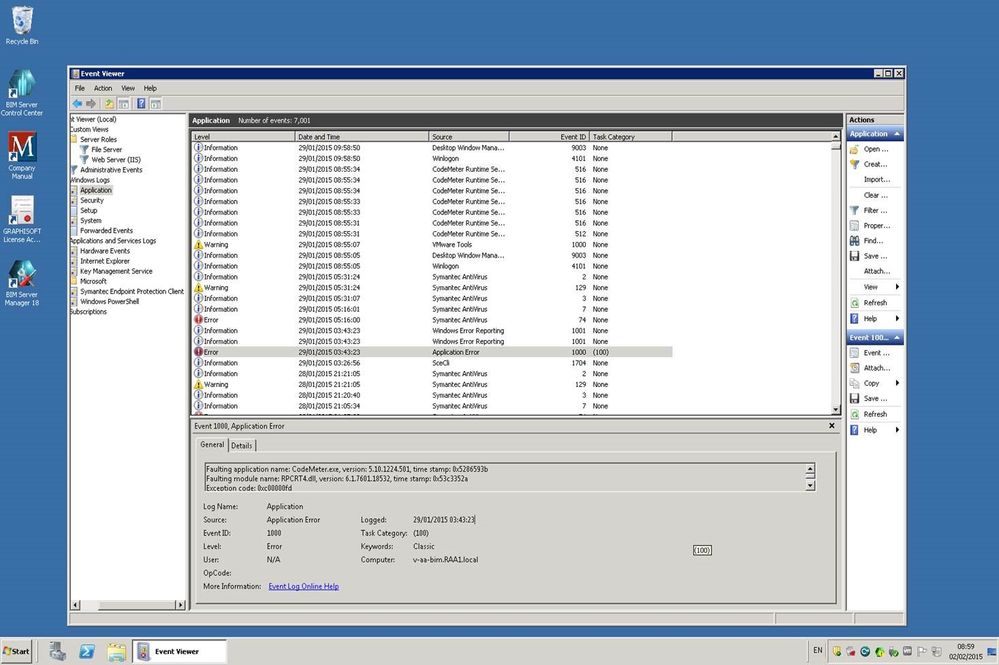Click right arrow of console tree scrollbar

[180, 604]
